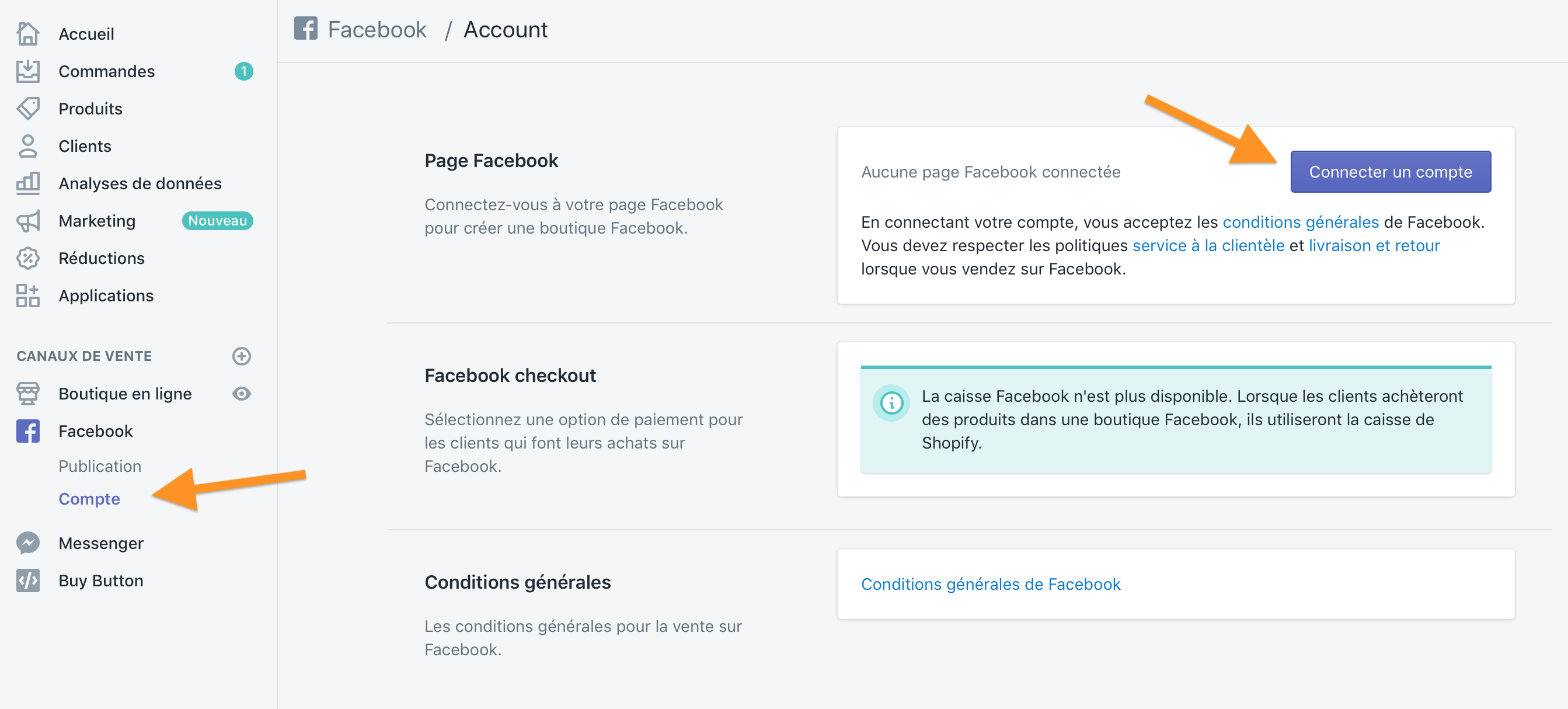Click the Clients person icon

tap(27, 146)
